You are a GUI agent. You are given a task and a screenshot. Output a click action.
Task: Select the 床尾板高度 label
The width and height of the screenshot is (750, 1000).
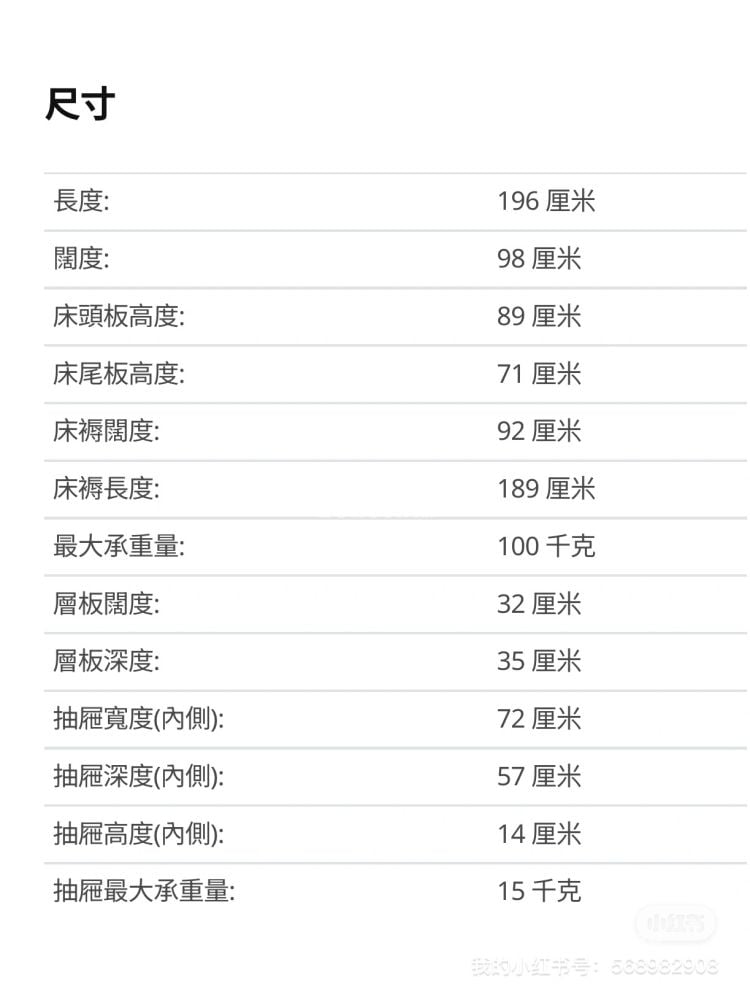coord(119,373)
